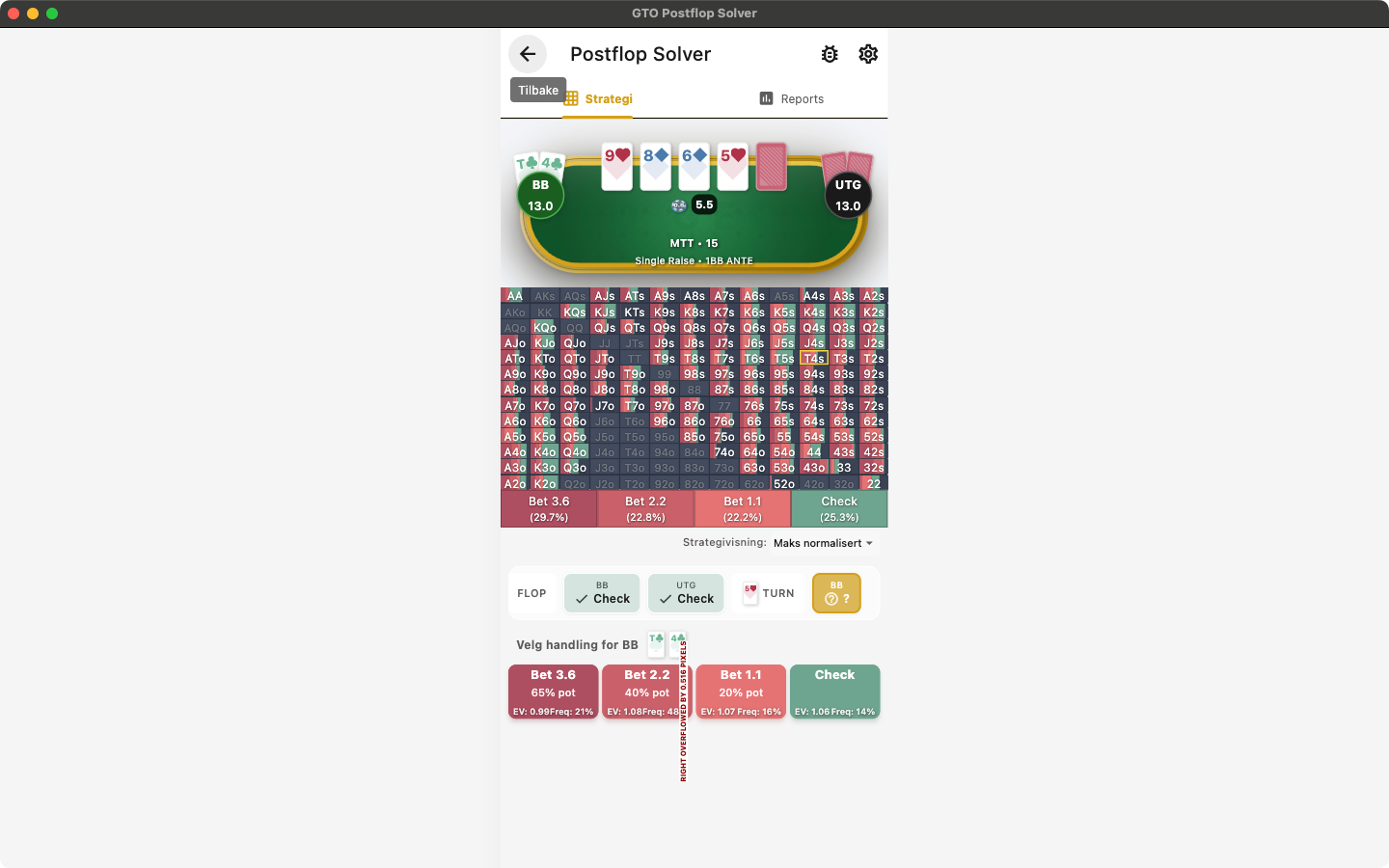1389x868 pixels.
Task: Choose Bet 1.1 20% pot action
Action: click(741, 692)
